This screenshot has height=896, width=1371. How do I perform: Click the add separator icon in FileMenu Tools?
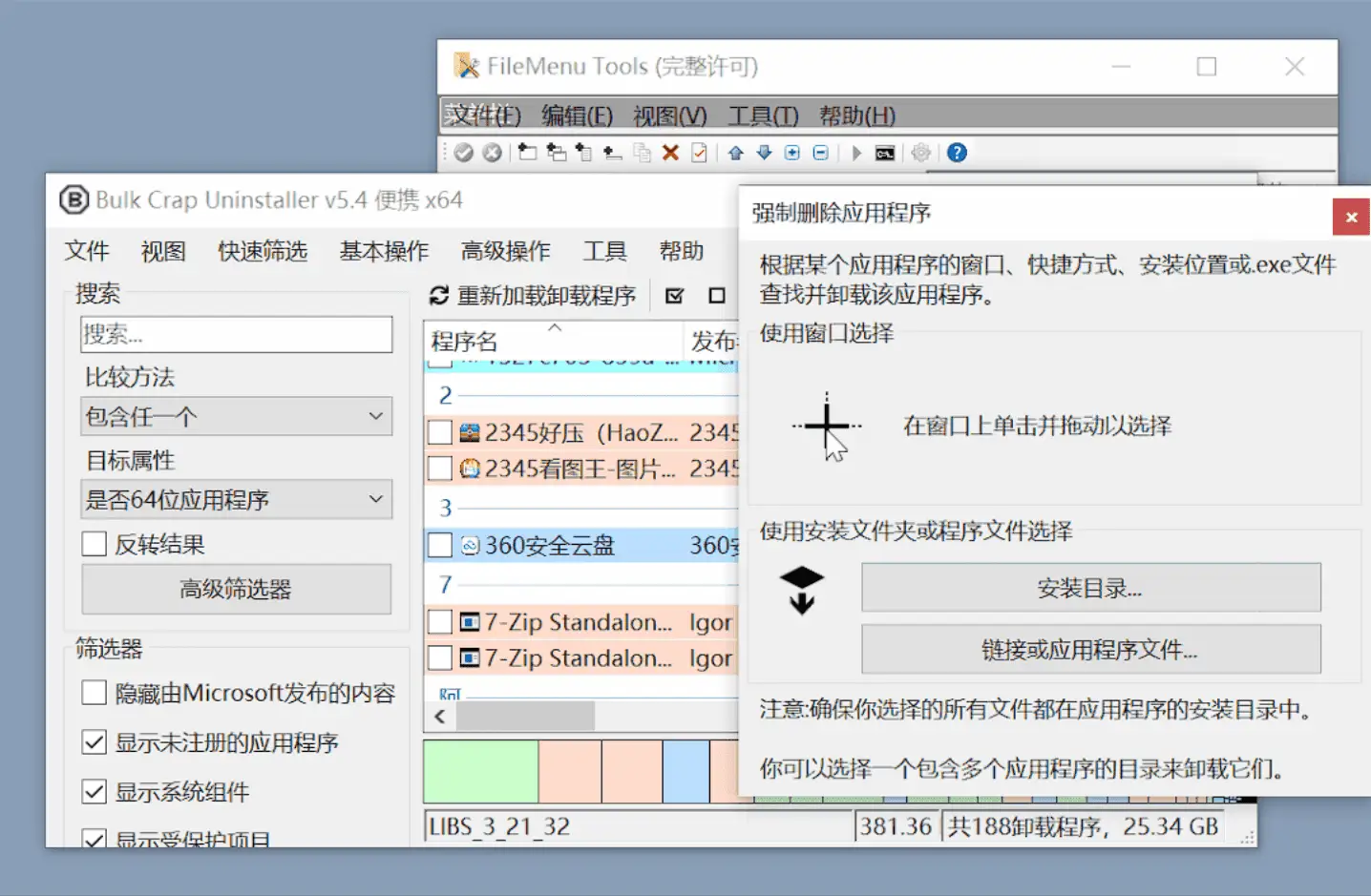tap(612, 153)
